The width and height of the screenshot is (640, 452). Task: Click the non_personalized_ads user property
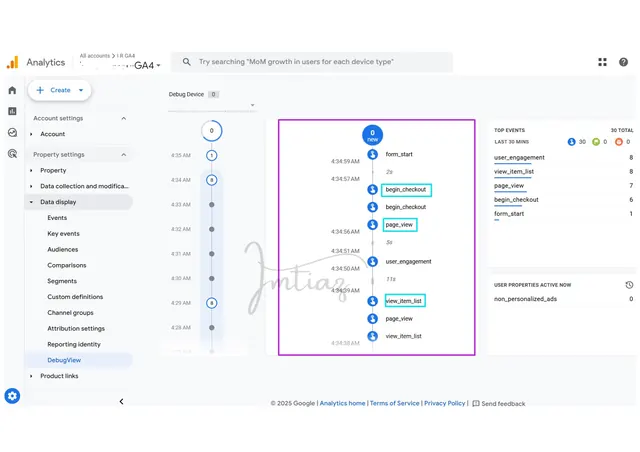[x=525, y=299]
